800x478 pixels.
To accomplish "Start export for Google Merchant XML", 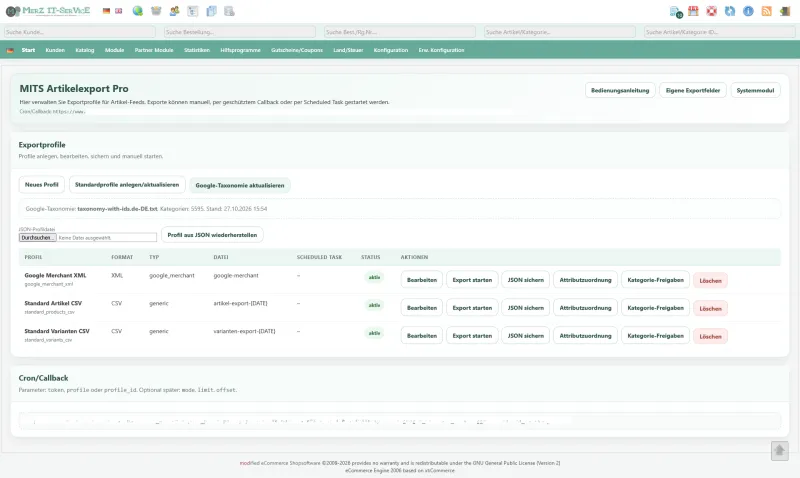I will click(x=472, y=280).
